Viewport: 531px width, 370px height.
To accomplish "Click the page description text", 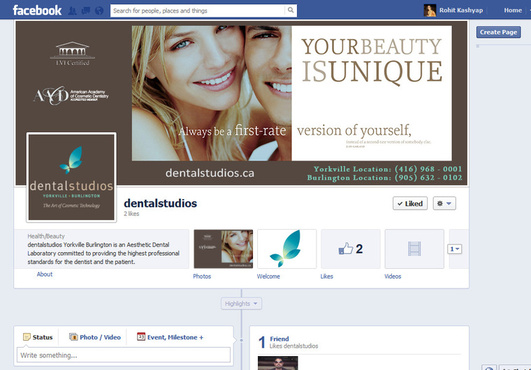I will [x=103, y=253].
